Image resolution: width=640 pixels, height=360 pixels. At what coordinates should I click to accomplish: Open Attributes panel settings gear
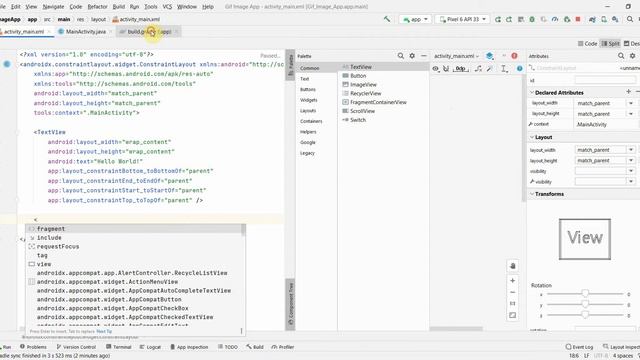tap(633, 56)
